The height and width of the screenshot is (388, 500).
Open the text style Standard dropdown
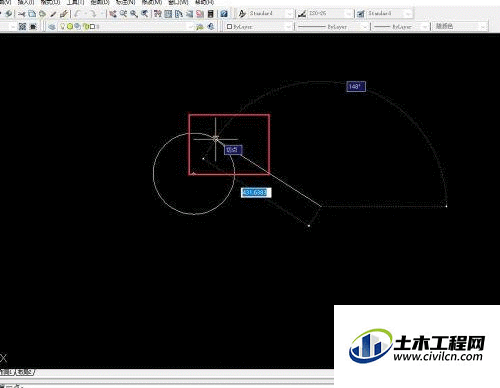pos(271,14)
